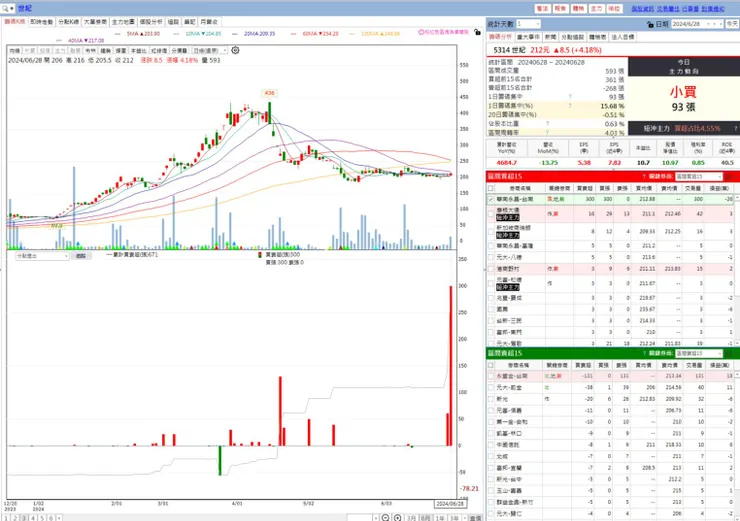Viewport: 740px width, 521px height.
Task: Toggle checkbox for 華南永昌-基隆 row
Action: 491,246
